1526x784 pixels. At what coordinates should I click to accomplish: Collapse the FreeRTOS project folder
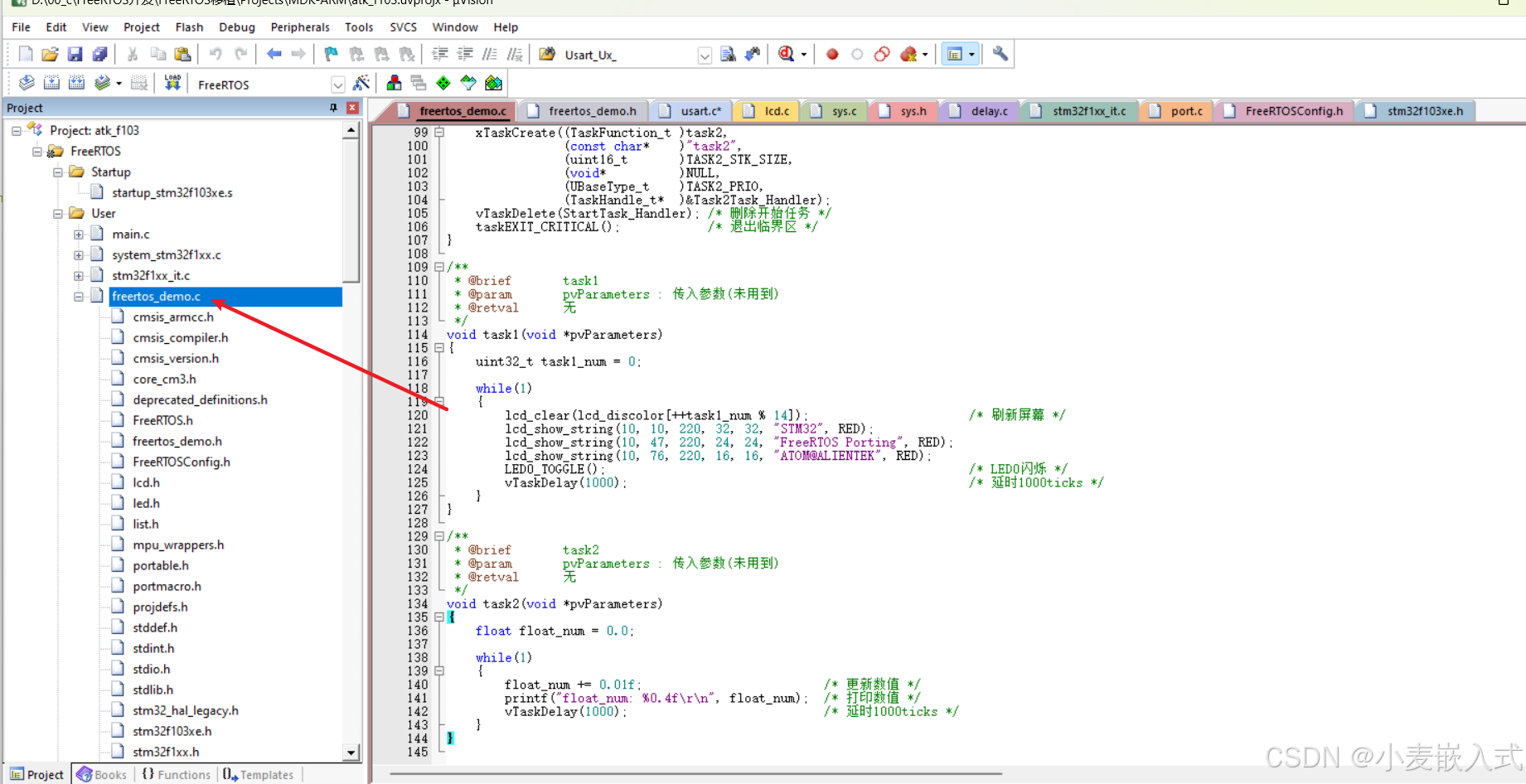(36, 151)
